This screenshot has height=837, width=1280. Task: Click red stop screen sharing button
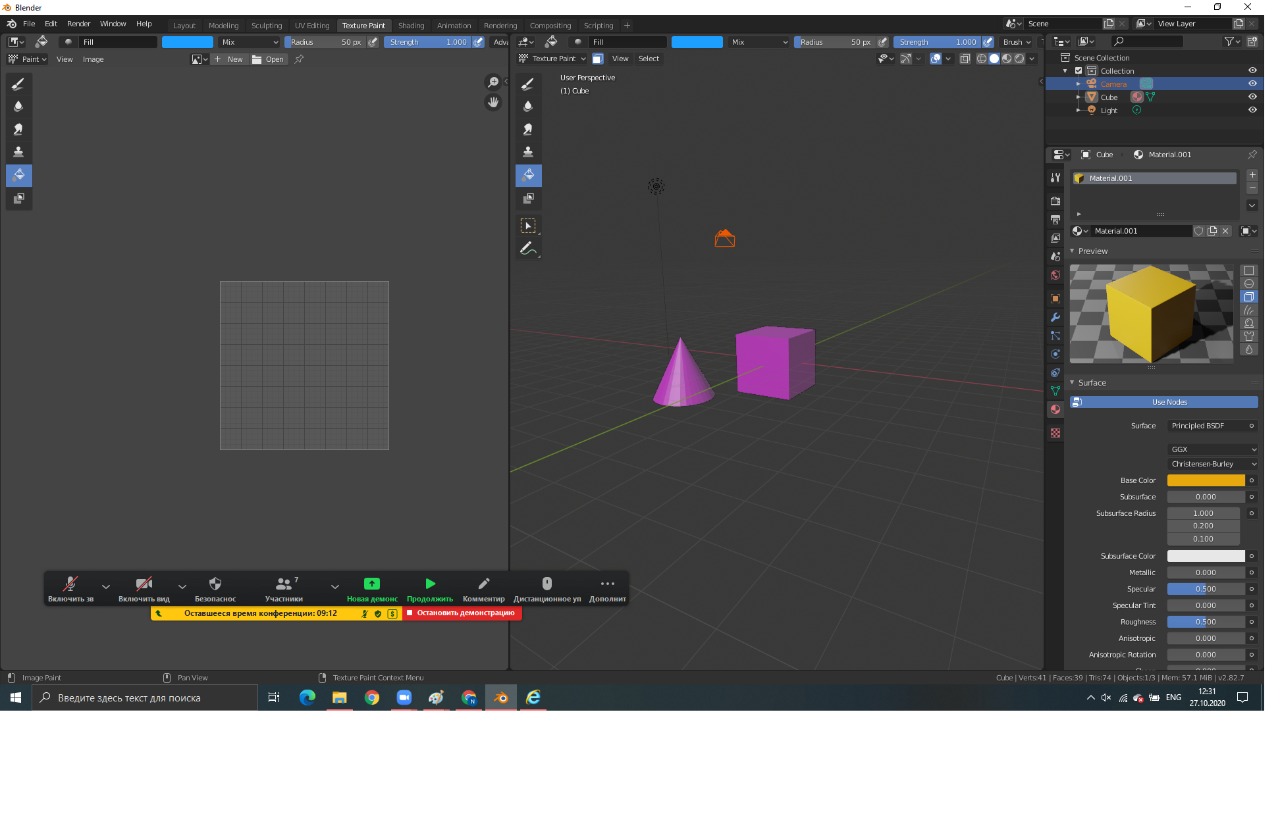click(462, 613)
